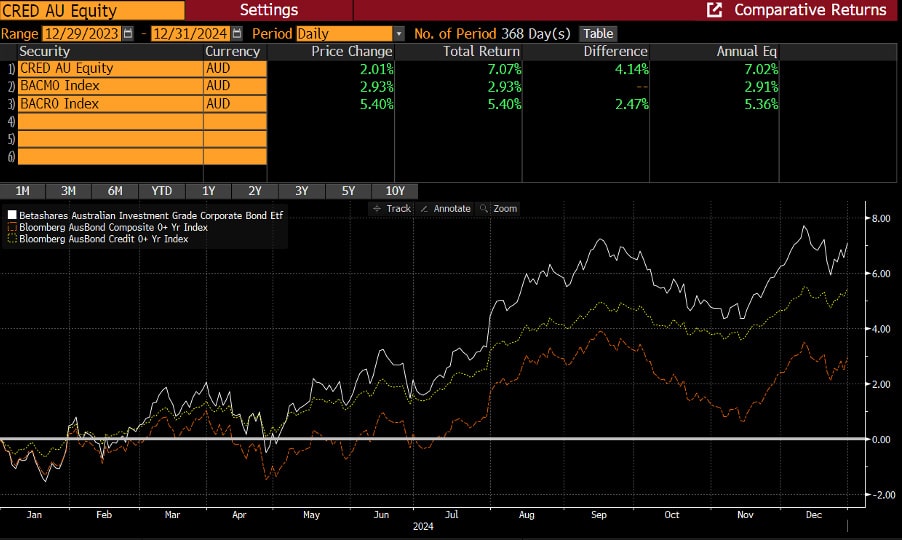The image size is (902, 540).
Task: Click the chart Zoom magnifier tool
Action: [x=498, y=209]
